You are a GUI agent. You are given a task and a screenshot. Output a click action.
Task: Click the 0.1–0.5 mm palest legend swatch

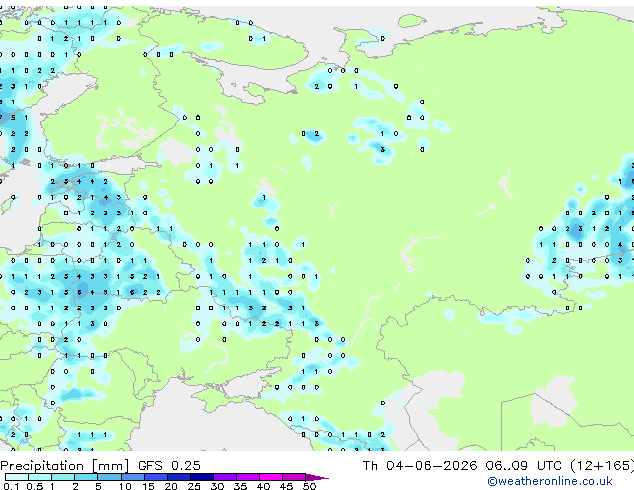pyautogui.click(x=17, y=477)
